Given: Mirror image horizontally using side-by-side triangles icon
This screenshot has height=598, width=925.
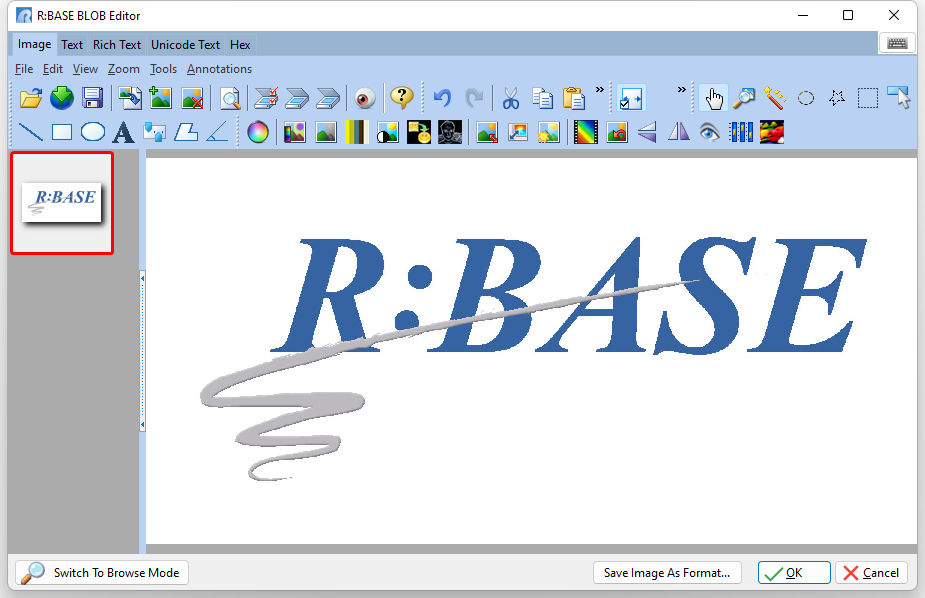Looking at the screenshot, I should [678, 132].
